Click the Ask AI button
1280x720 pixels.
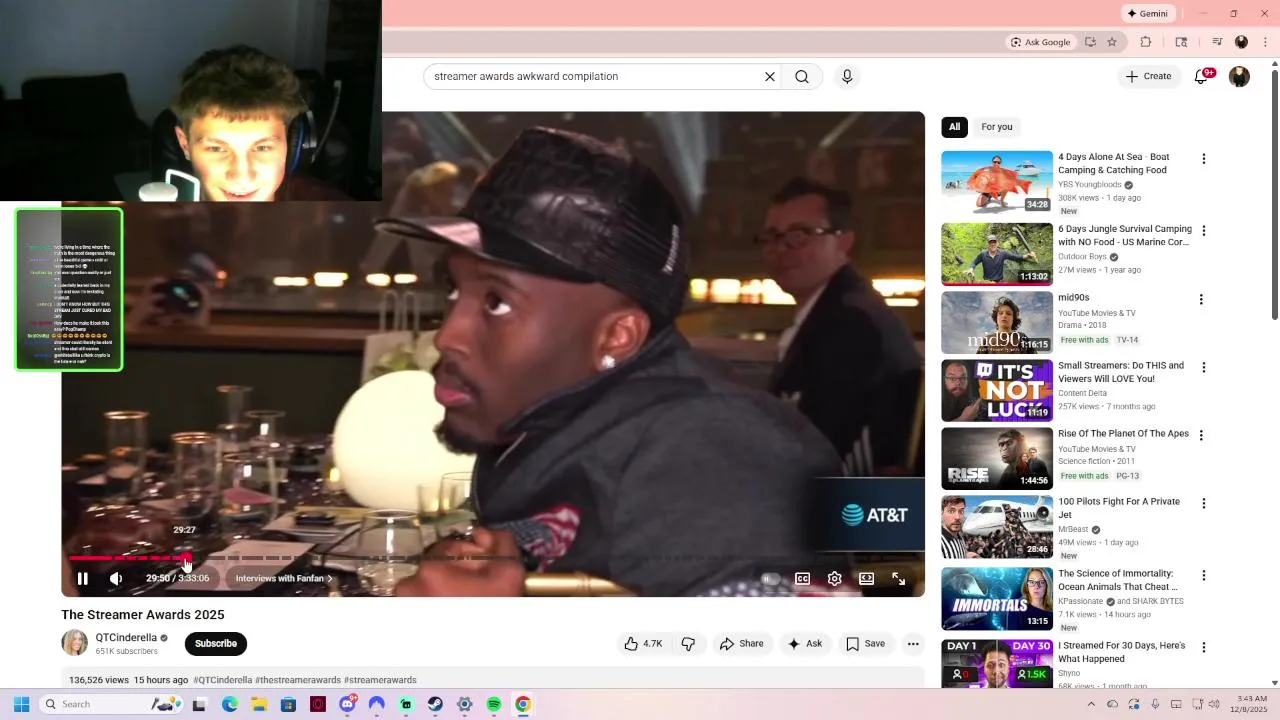805,644
